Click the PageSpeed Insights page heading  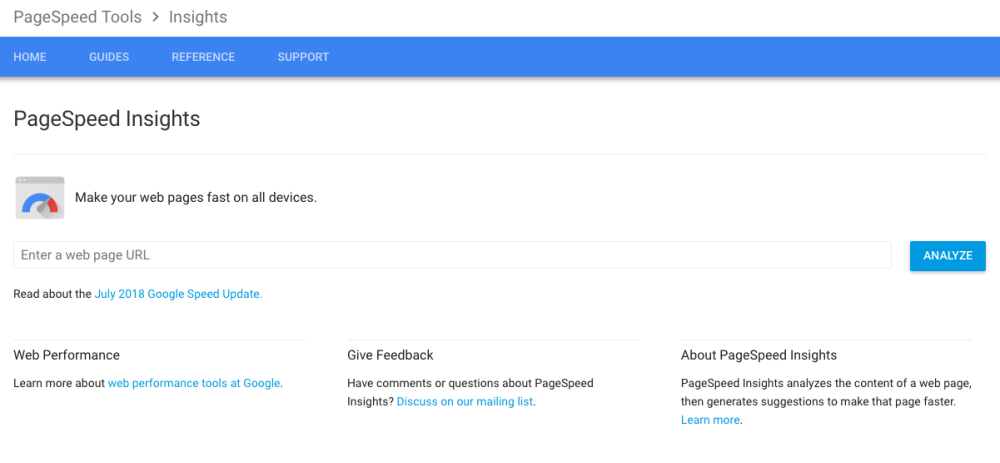(107, 119)
